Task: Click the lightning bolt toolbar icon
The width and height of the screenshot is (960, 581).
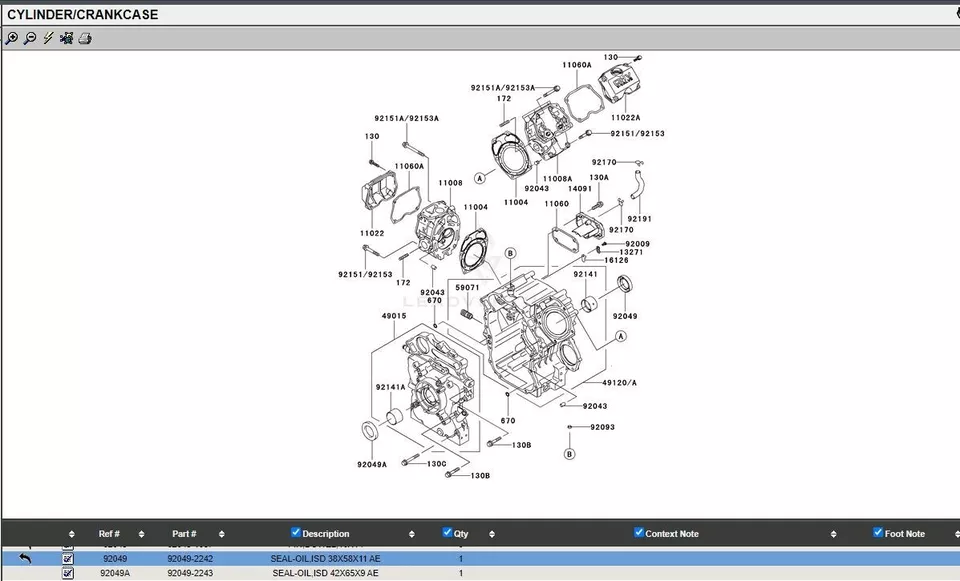Action: coord(48,39)
